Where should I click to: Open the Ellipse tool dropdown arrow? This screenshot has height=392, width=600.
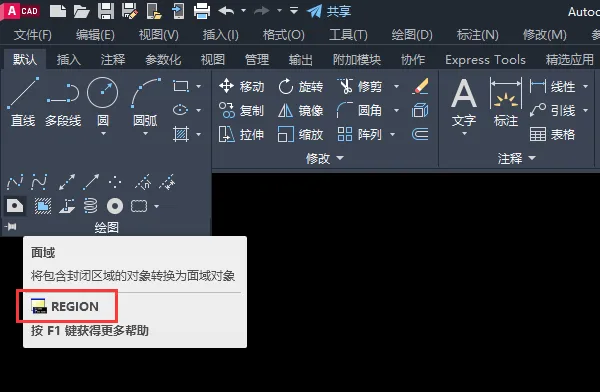pos(199,110)
